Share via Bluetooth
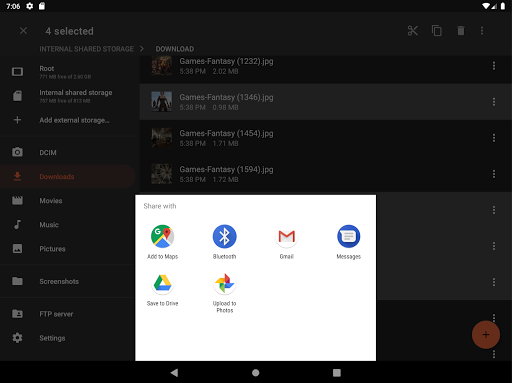Viewport: 512px width, 383px height. coord(224,242)
